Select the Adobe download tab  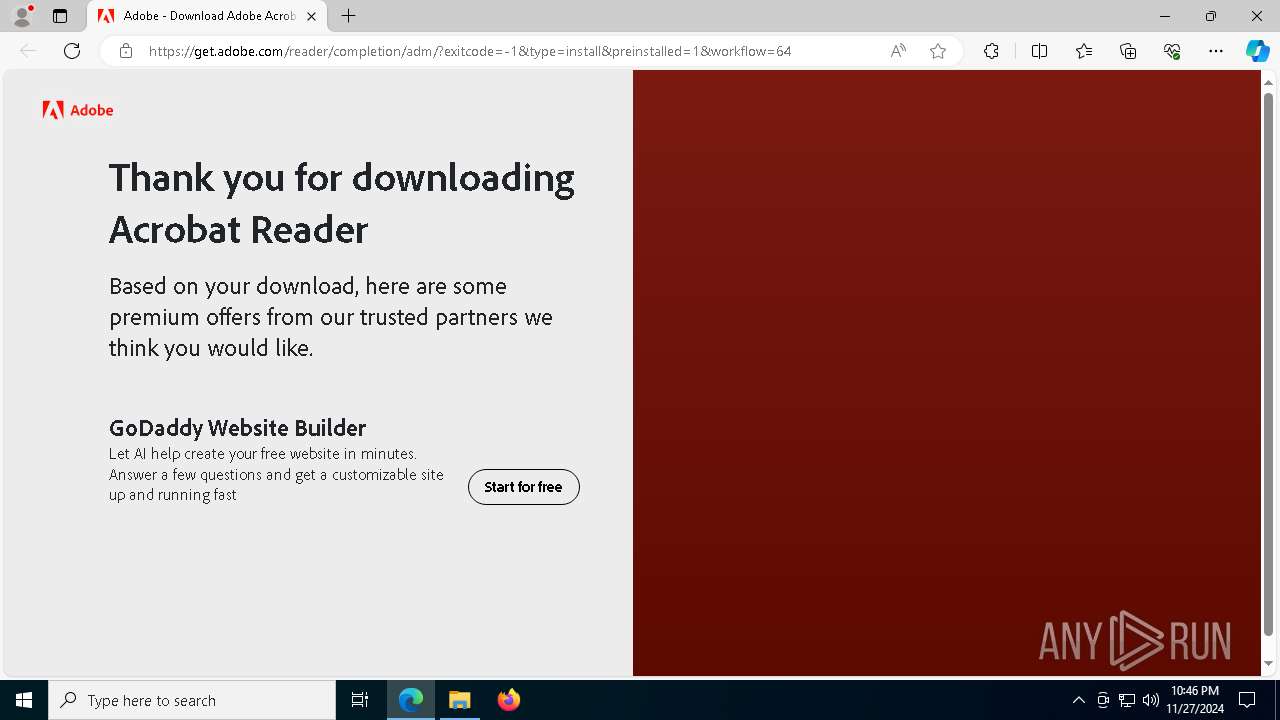click(x=208, y=16)
